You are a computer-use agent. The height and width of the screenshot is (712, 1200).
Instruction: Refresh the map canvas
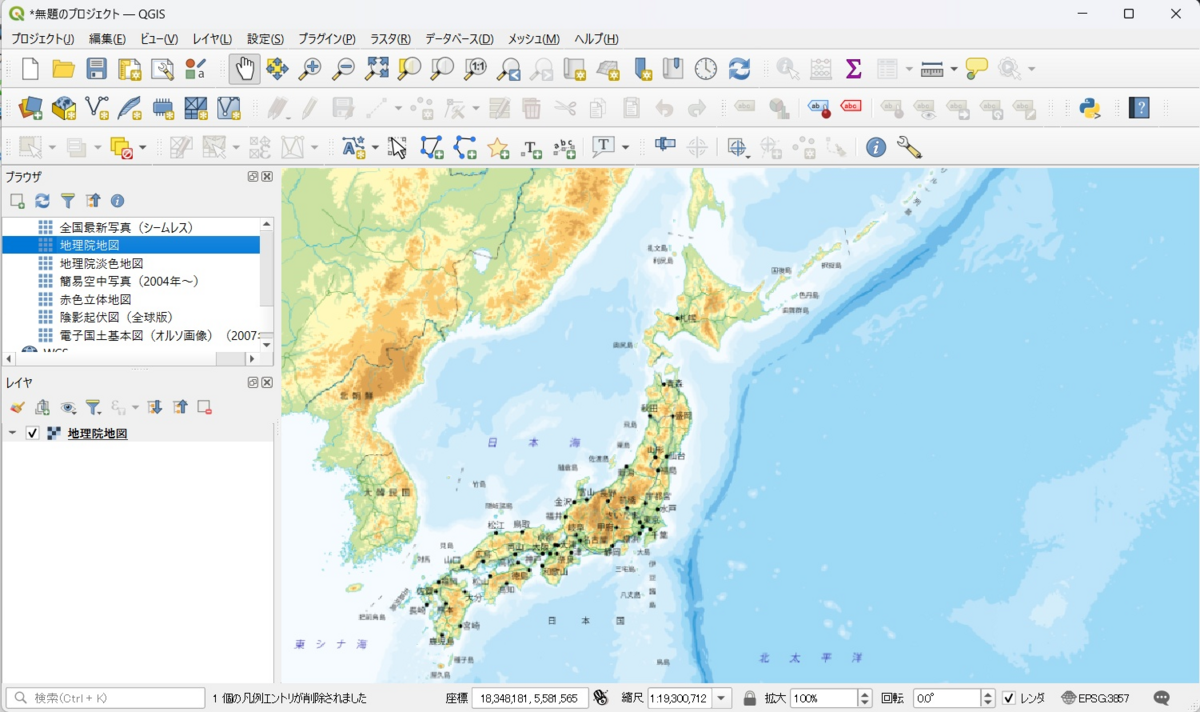(739, 69)
